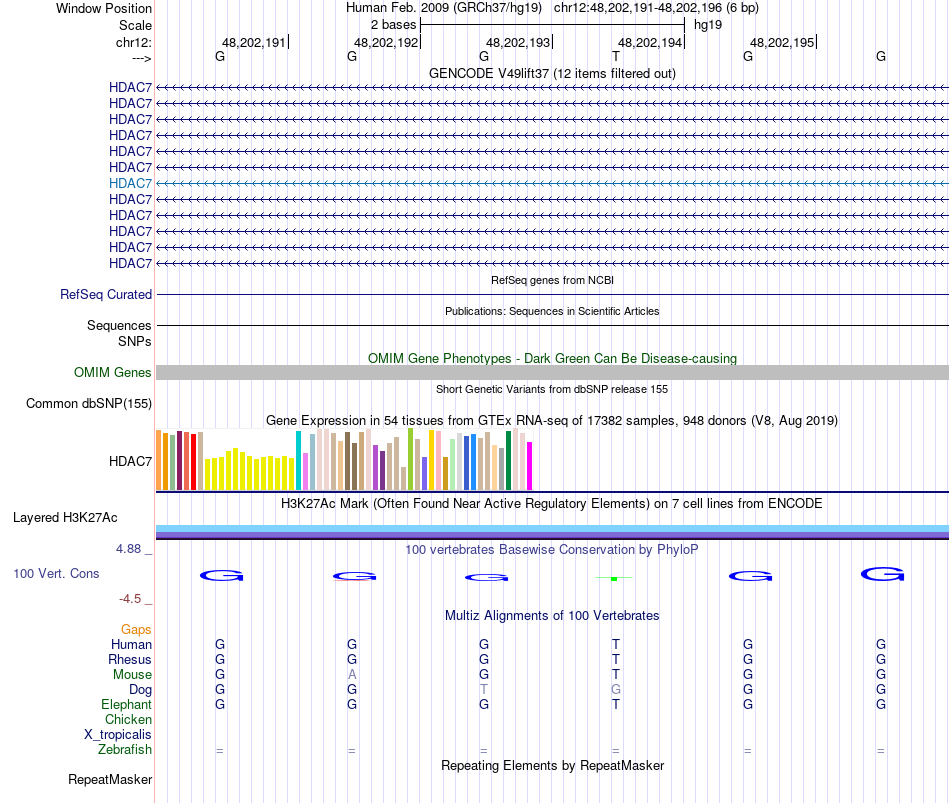Click 'RefSeq genes from NCBI' title
The image size is (950, 803).
[552, 280]
